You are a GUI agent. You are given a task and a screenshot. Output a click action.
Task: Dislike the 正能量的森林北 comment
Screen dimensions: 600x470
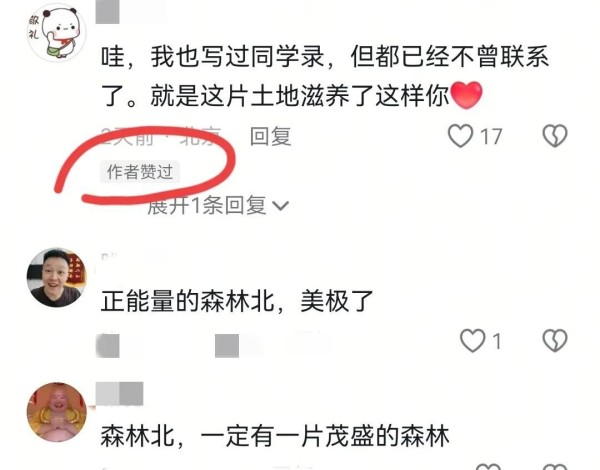(555, 340)
